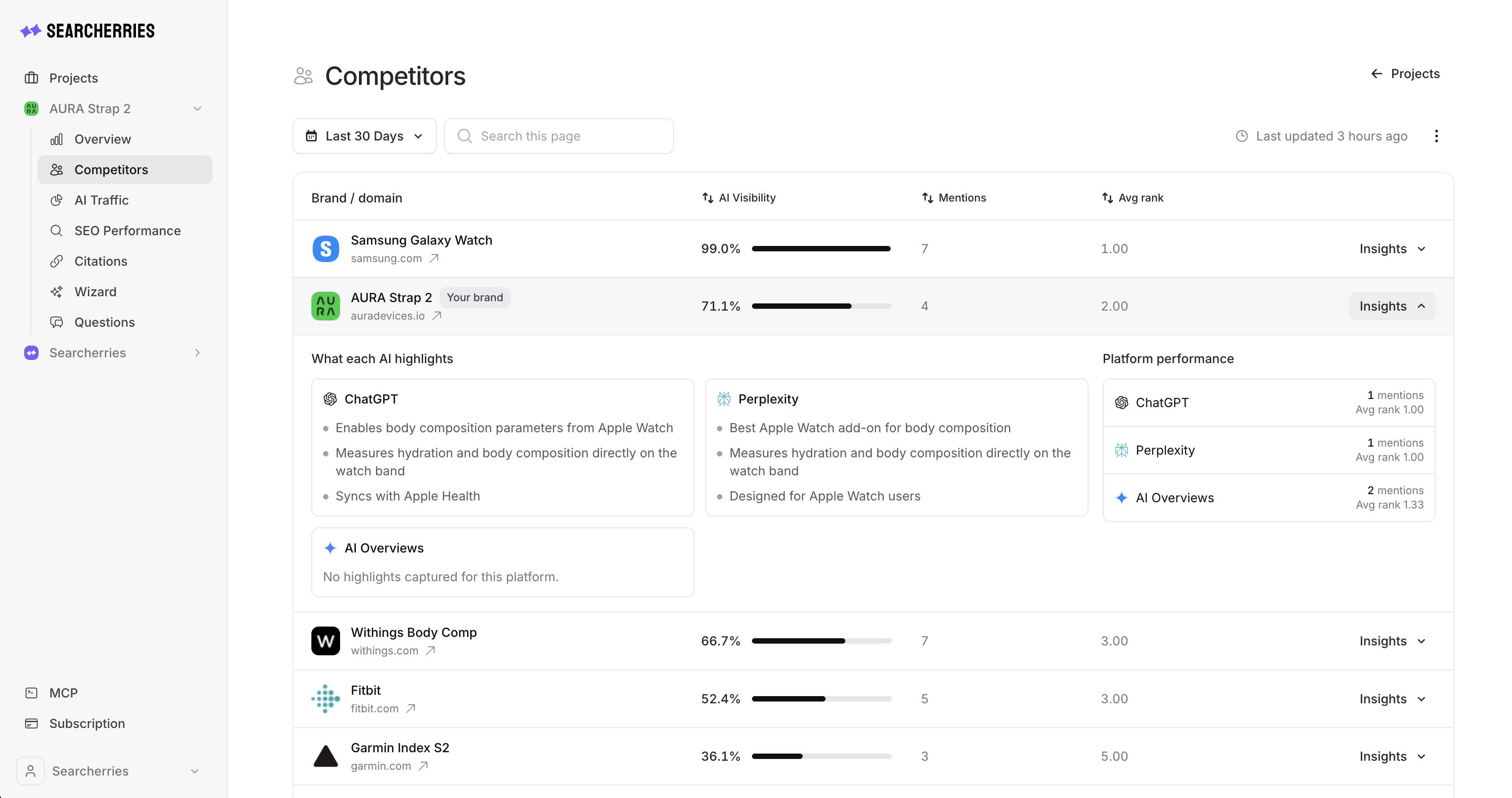
Task: Click the Overview bar chart icon
Action: (57, 139)
